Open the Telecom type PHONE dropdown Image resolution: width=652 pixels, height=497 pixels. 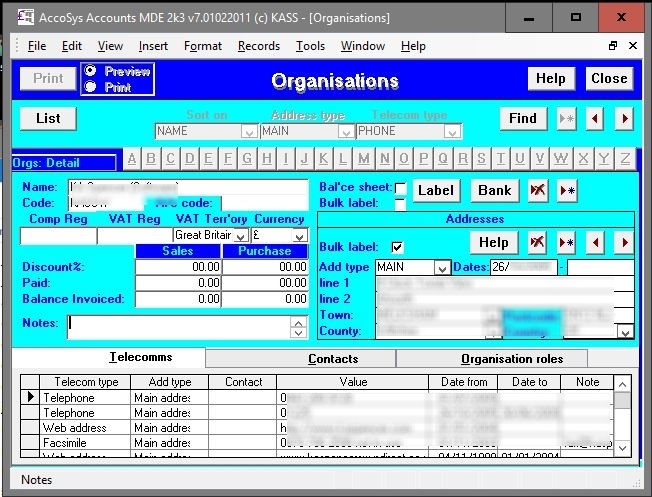click(x=452, y=132)
